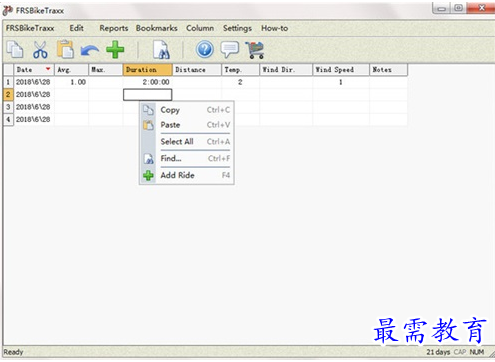The width and height of the screenshot is (495, 362).
Task: Click the speech bubble feedback icon
Action: tap(230, 50)
